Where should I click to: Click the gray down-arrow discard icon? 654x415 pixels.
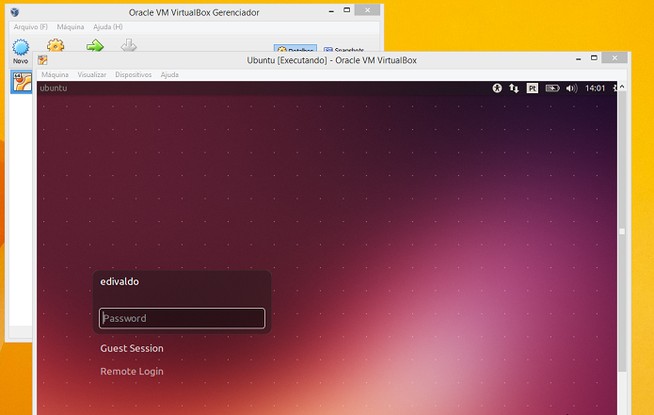point(128,45)
